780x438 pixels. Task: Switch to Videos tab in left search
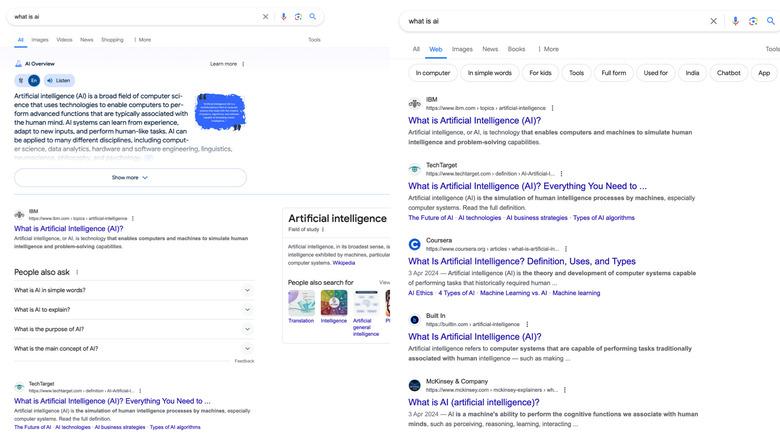click(x=64, y=40)
